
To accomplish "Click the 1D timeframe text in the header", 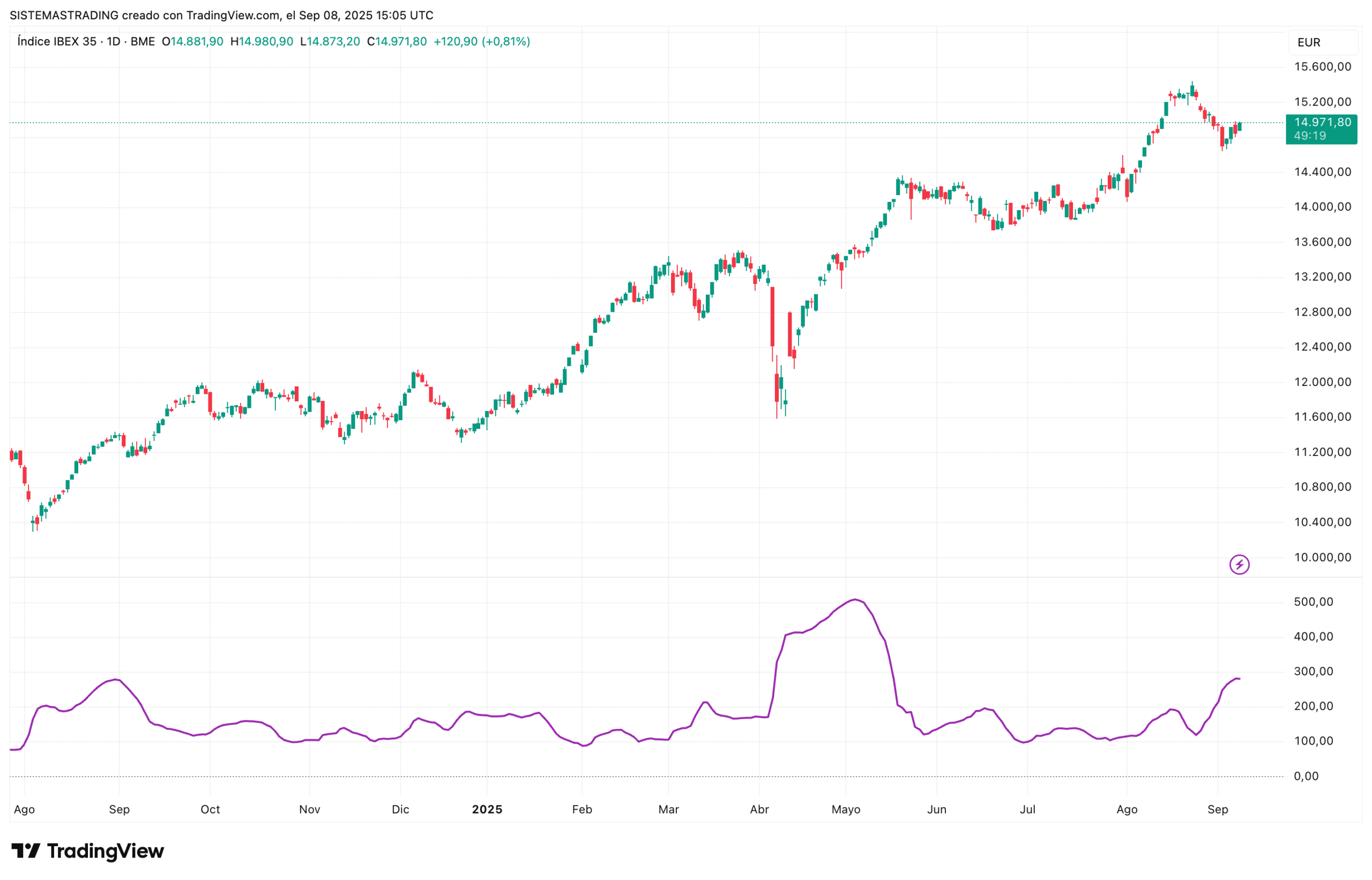I will coord(113,42).
